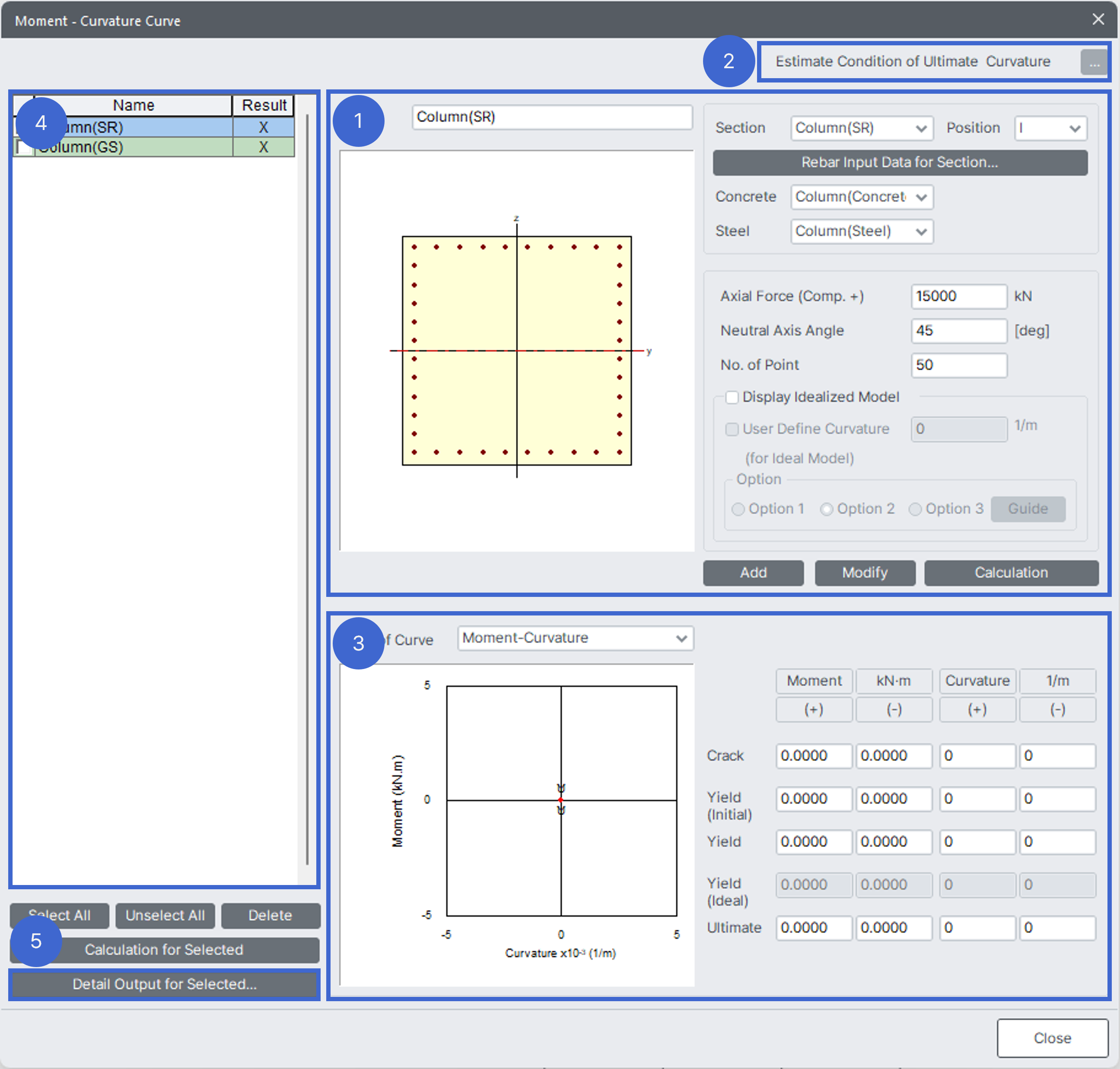Click the Delete button
The height and width of the screenshot is (1069, 1120).
270,915
